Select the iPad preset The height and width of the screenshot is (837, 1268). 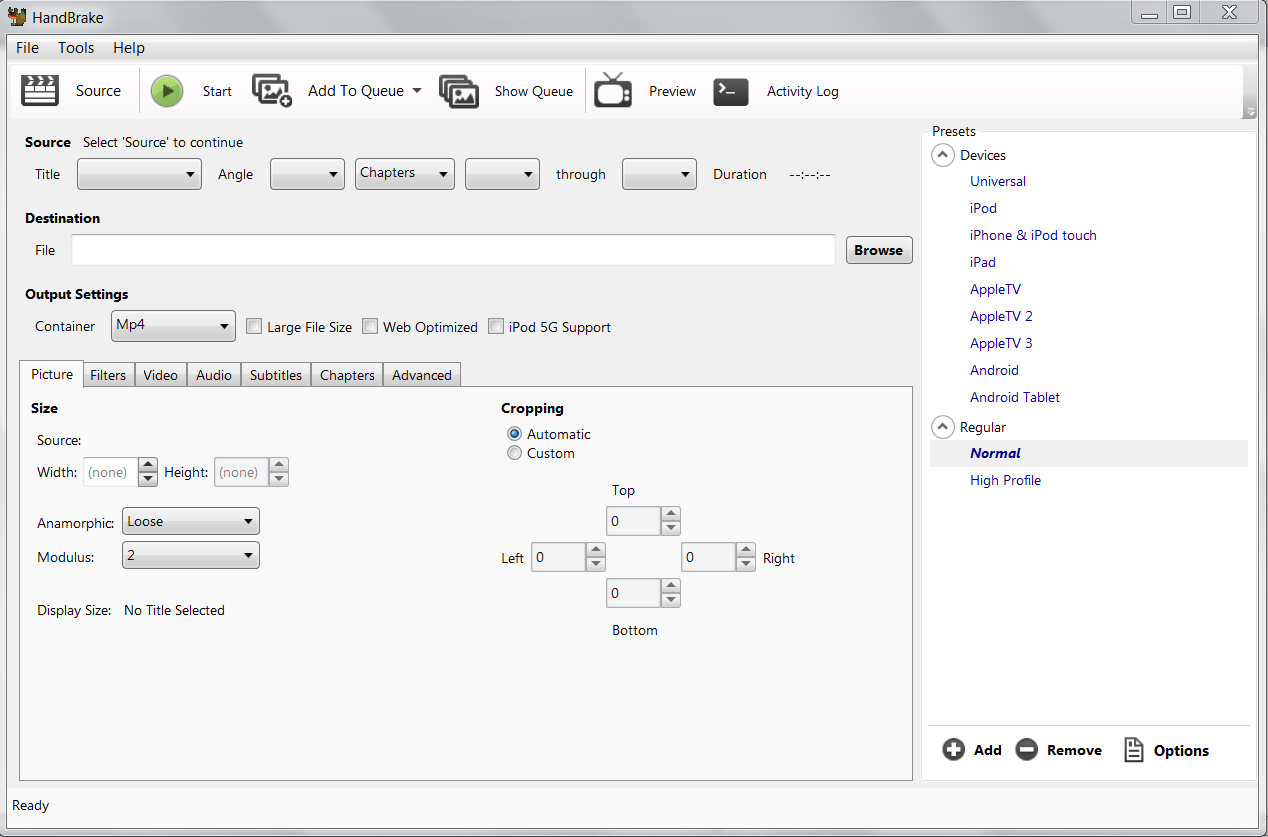point(983,262)
